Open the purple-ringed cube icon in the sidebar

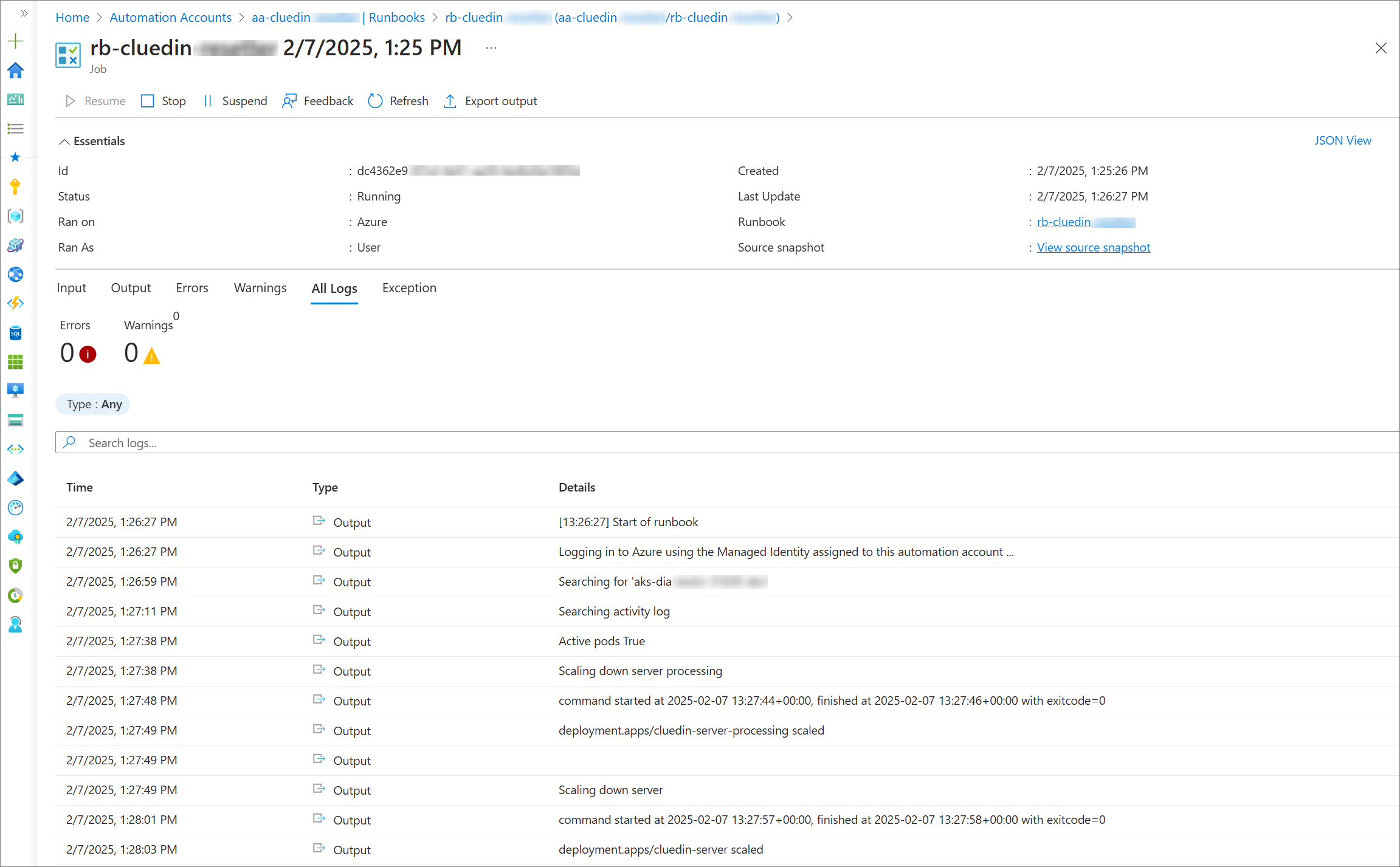(x=15, y=245)
